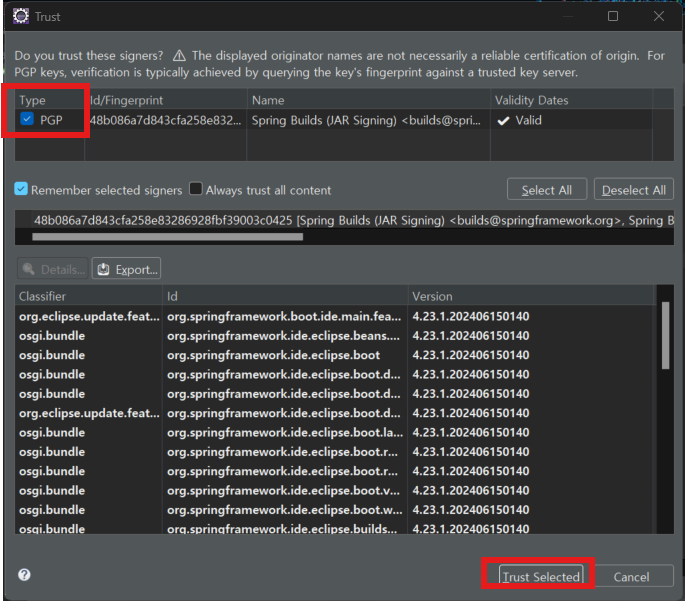Click the Eclipse Trust dialog title icon
Screen dimensions: 685x601
[x=21, y=16]
